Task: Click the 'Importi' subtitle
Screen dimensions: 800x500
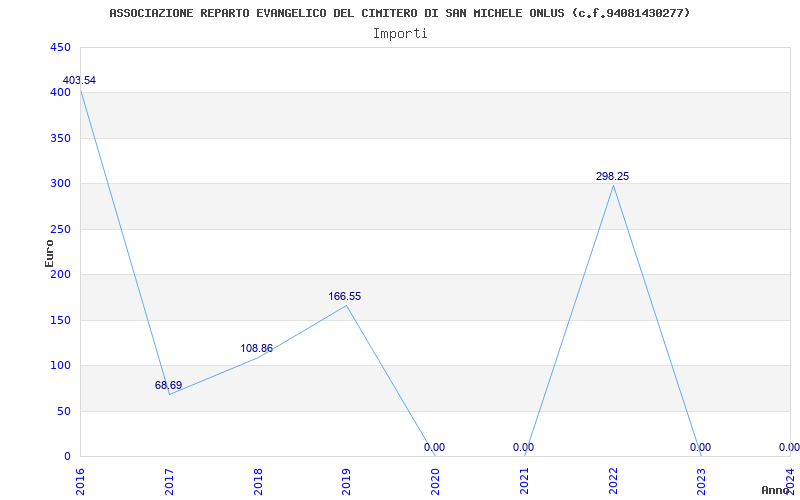Action: [400, 34]
